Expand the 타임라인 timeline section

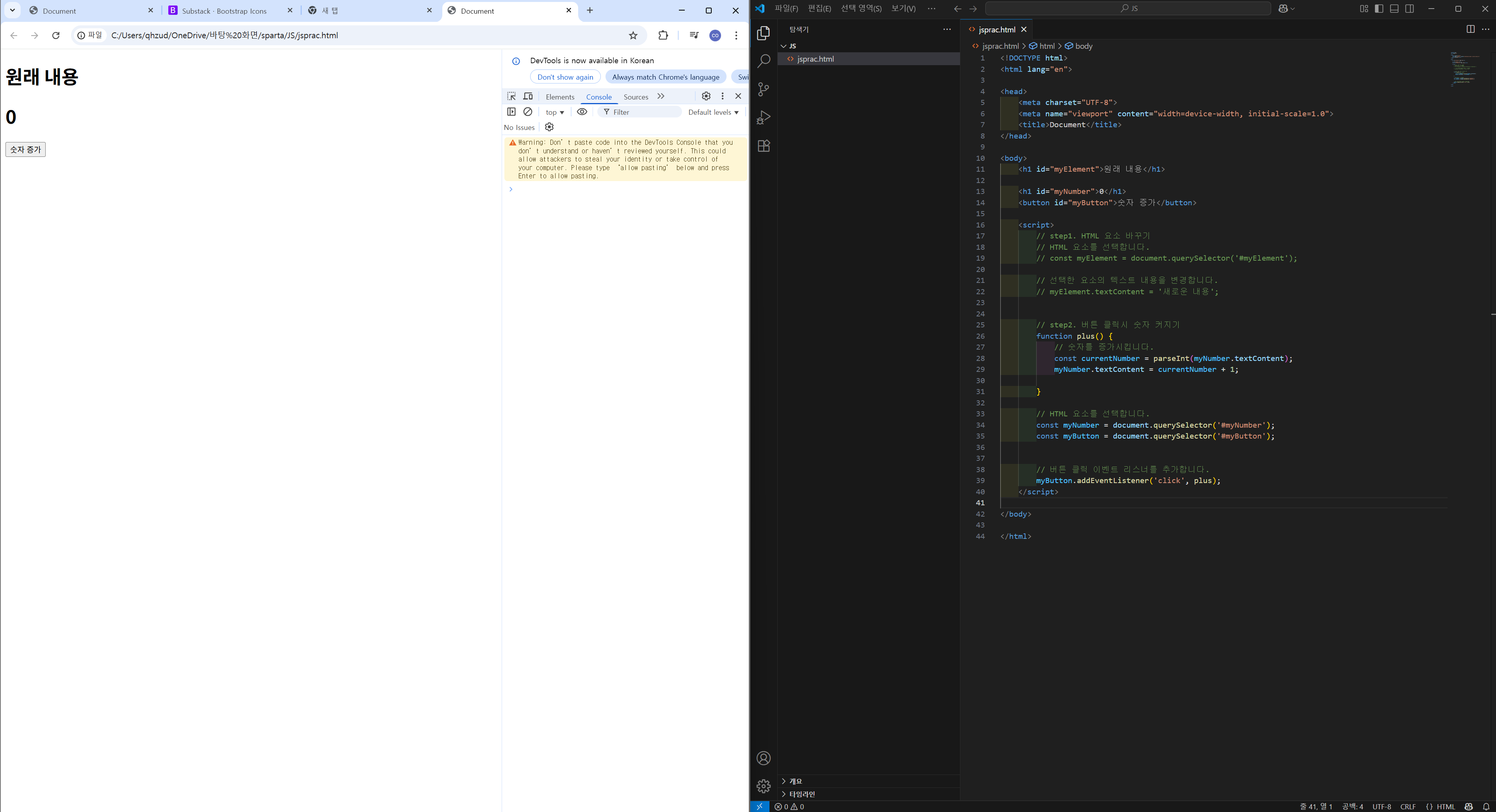click(784, 794)
